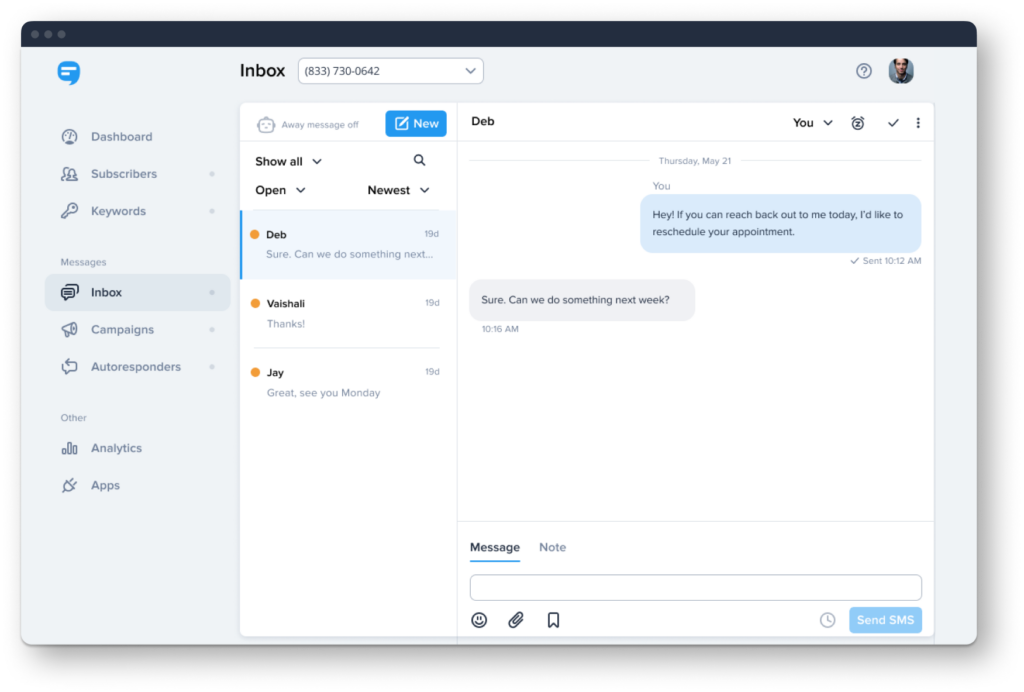Open the Apps page
The height and width of the screenshot is (692, 1024).
pos(105,485)
